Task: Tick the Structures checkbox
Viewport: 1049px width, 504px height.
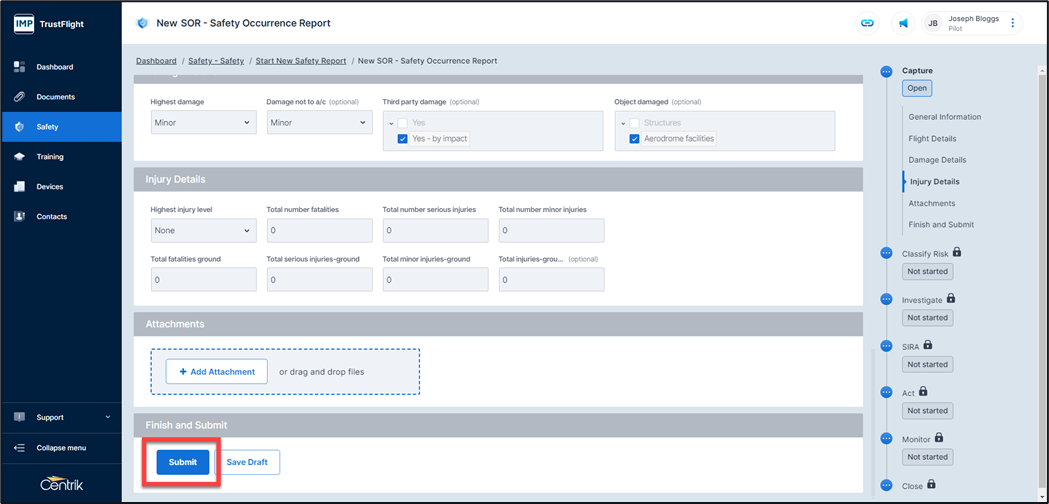Action: (634, 123)
